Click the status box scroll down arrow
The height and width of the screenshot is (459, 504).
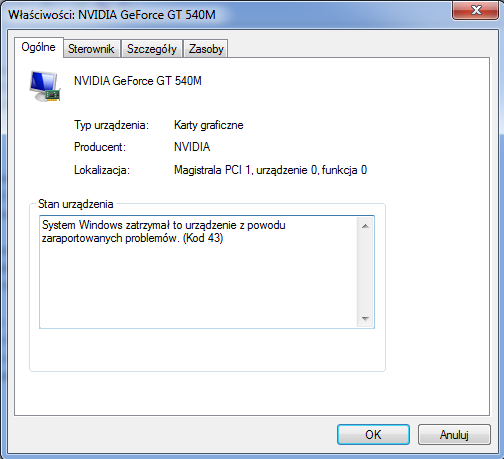[365, 319]
